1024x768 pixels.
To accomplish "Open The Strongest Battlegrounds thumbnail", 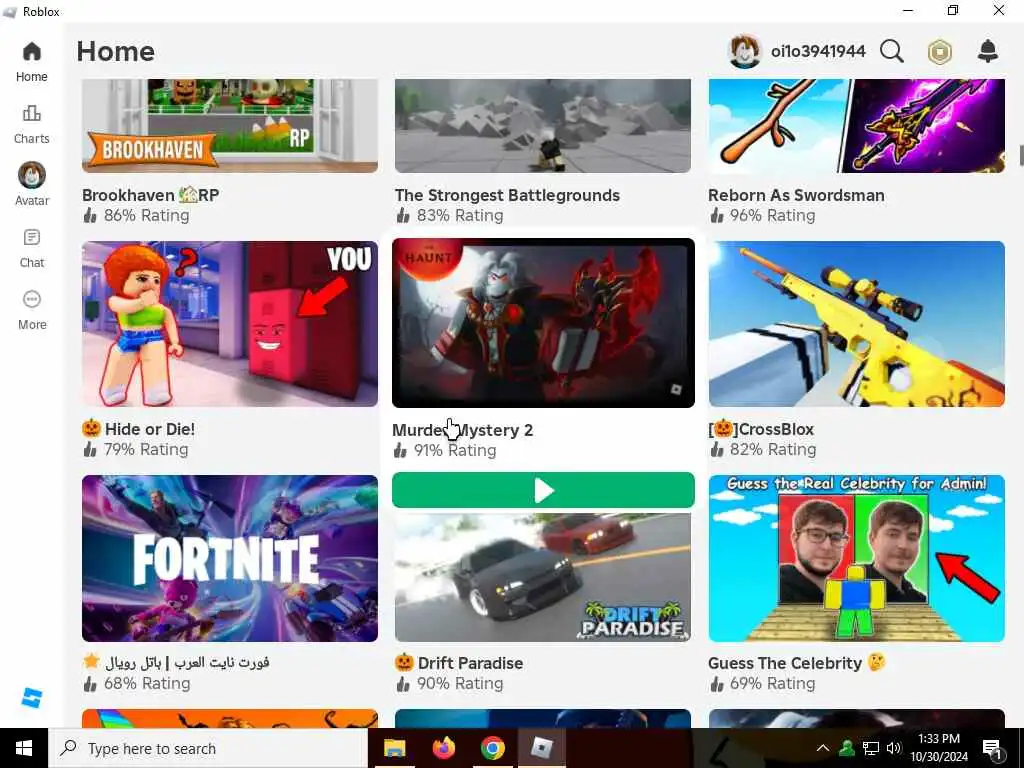I will tap(543, 126).
